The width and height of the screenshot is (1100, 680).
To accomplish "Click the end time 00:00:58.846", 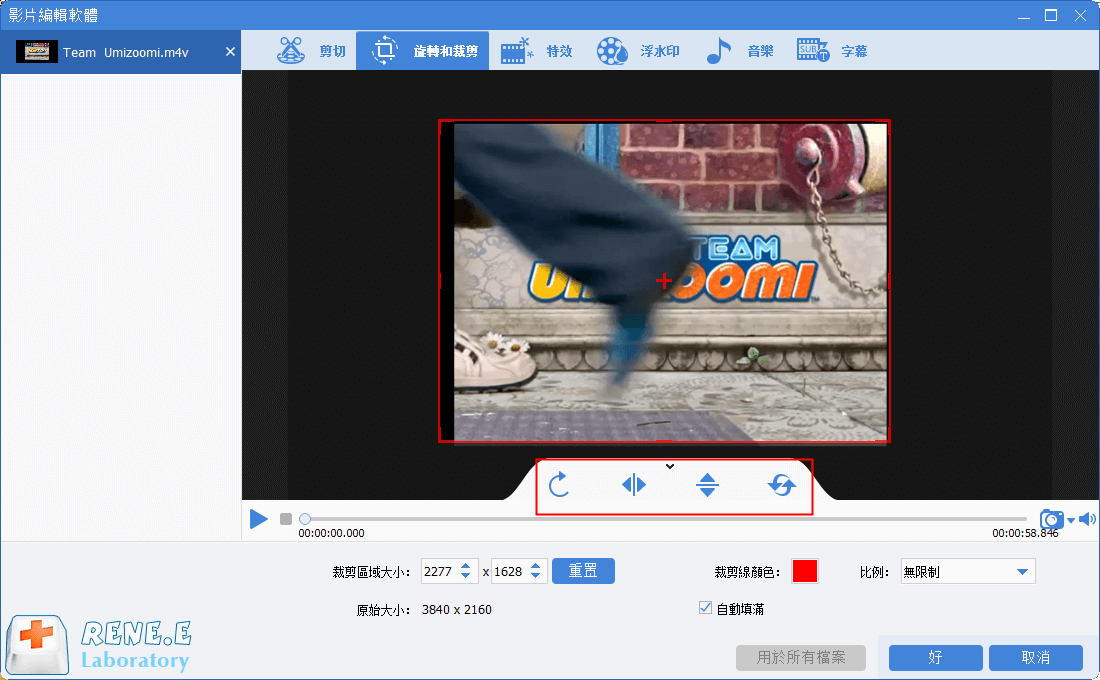I will pyautogui.click(x=1025, y=533).
